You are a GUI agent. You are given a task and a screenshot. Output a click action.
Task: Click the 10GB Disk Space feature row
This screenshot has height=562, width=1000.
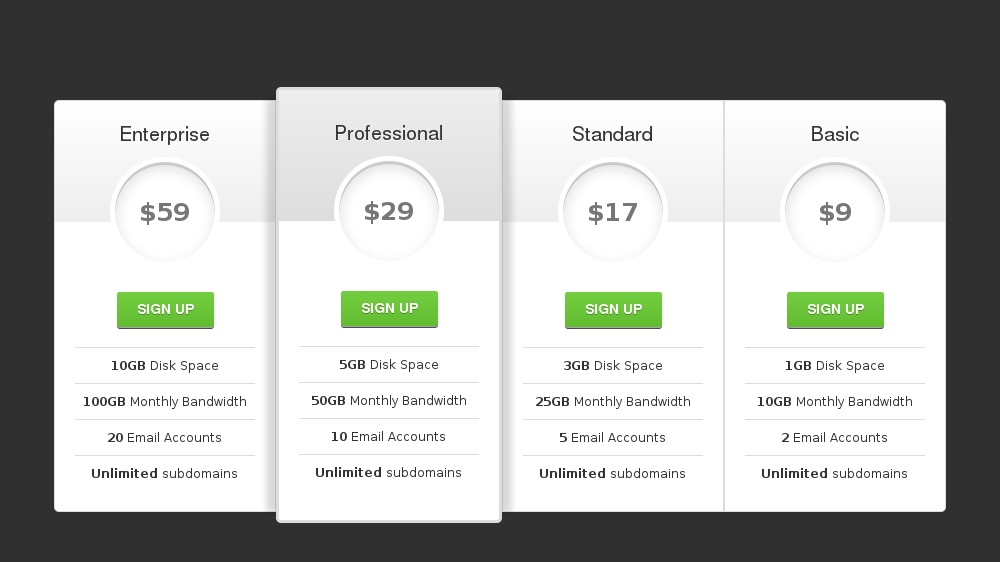(165, 366)
